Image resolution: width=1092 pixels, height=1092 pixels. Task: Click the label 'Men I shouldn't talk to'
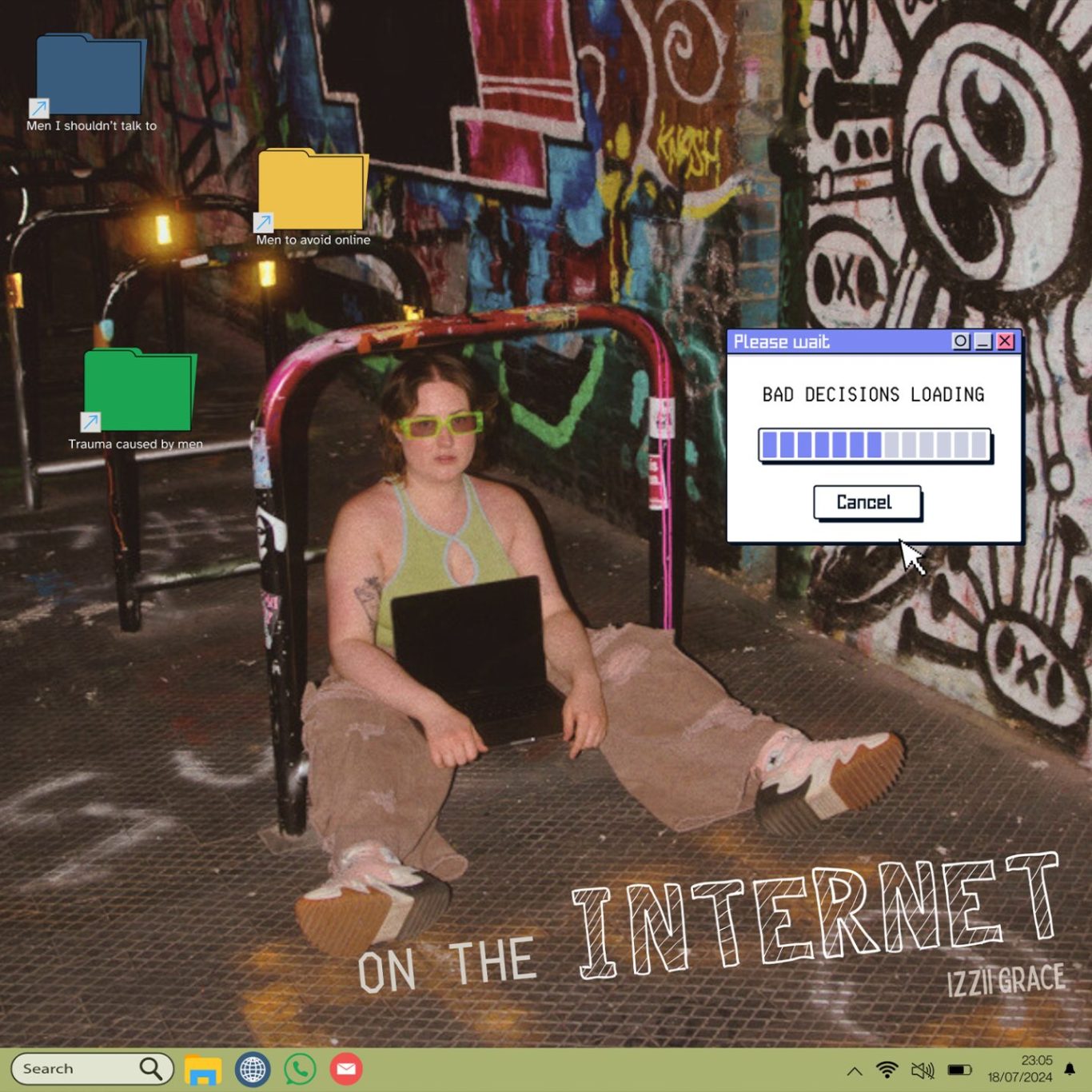coord(91,126)
